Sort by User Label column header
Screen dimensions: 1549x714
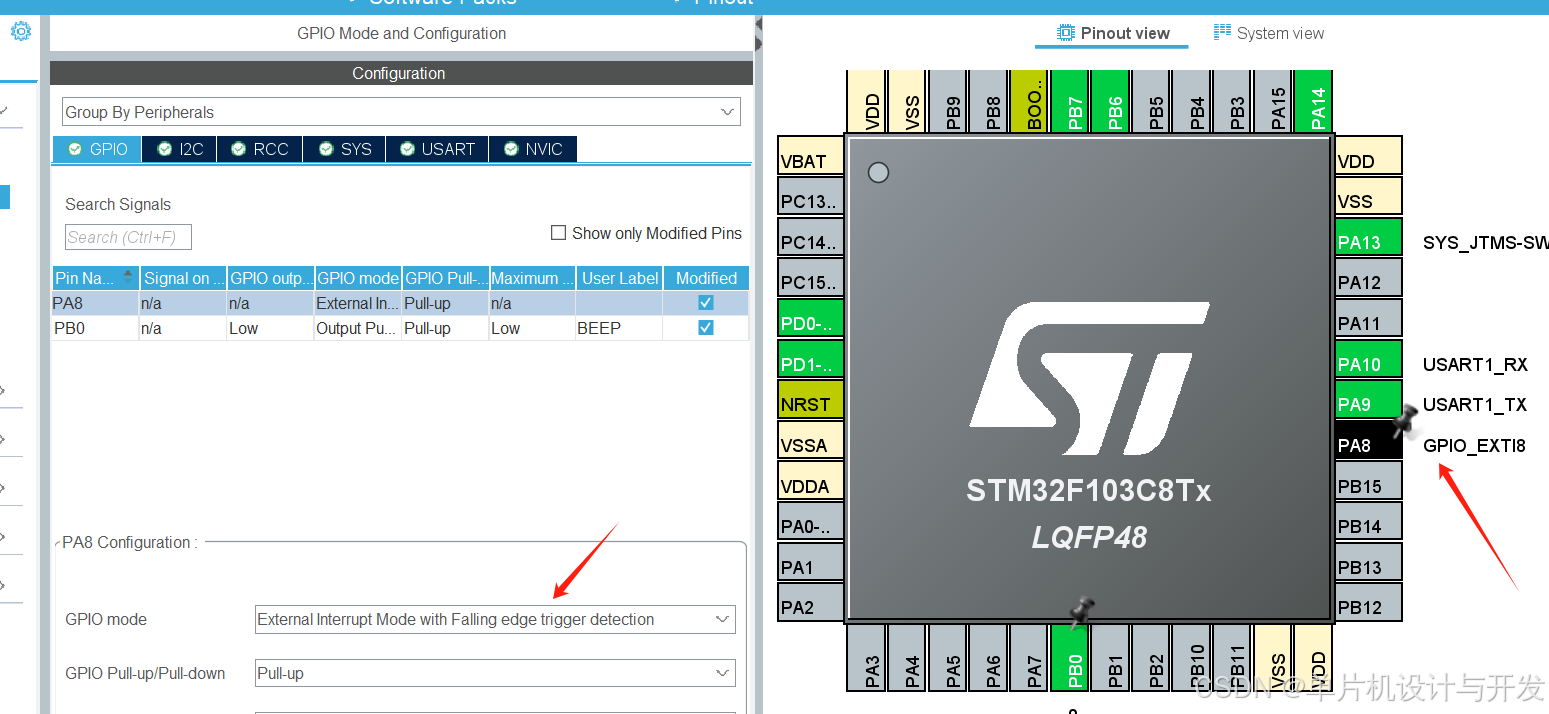[620, 278]
